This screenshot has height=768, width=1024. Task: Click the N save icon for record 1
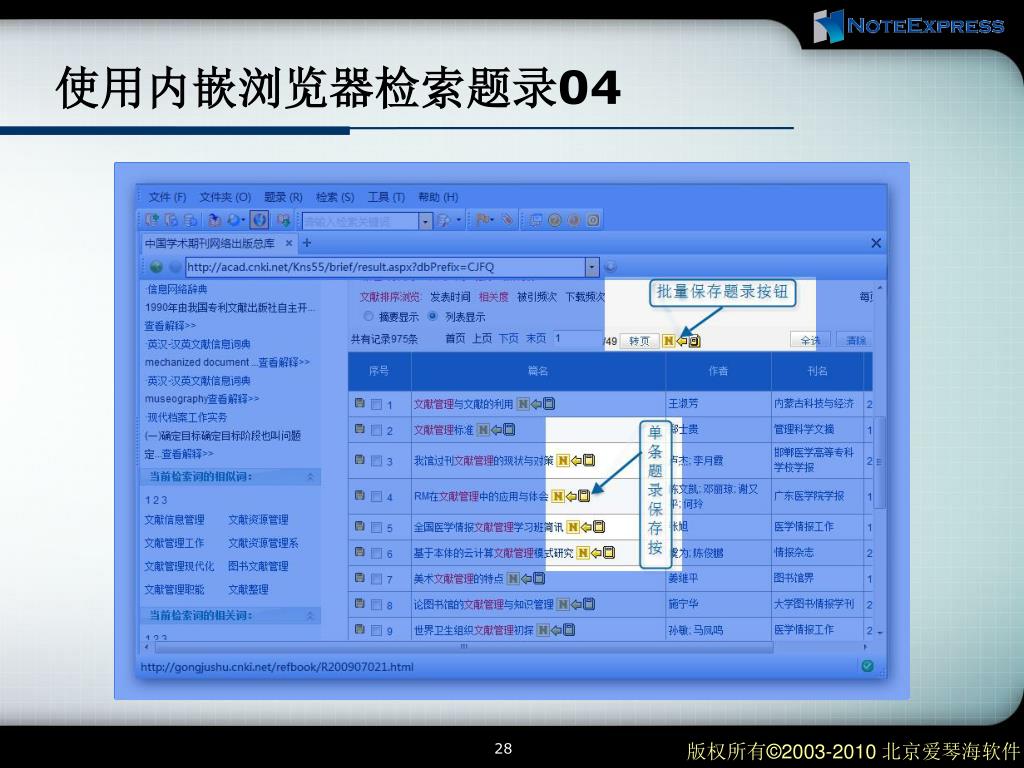(x=523, y=404)
